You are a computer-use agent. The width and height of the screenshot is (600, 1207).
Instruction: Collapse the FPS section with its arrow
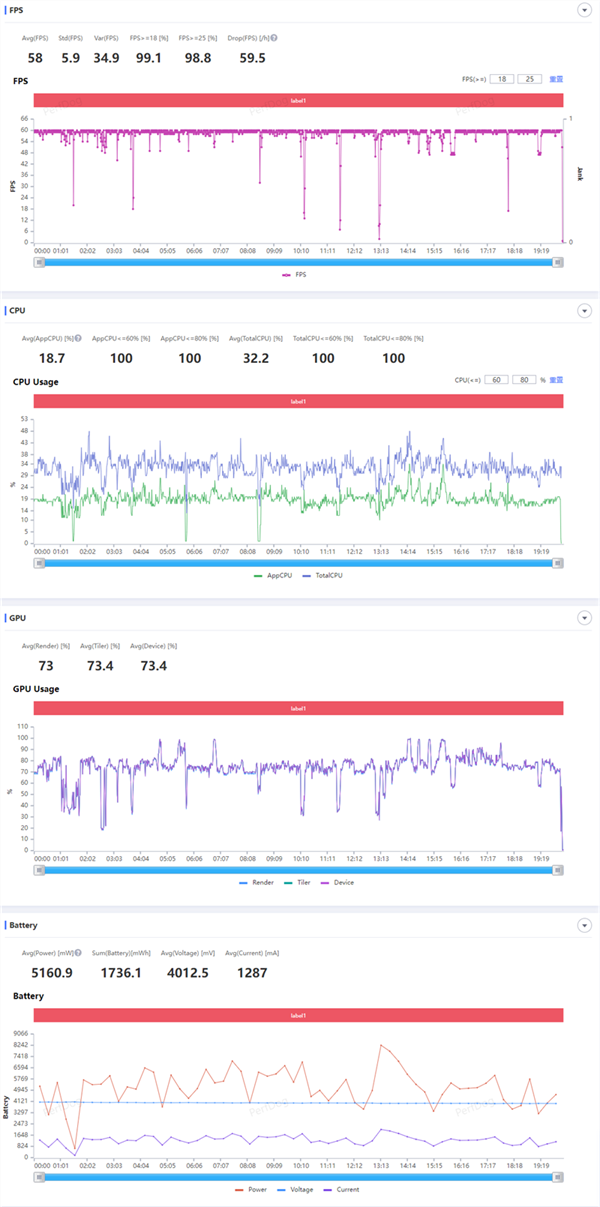coord(584,10)
